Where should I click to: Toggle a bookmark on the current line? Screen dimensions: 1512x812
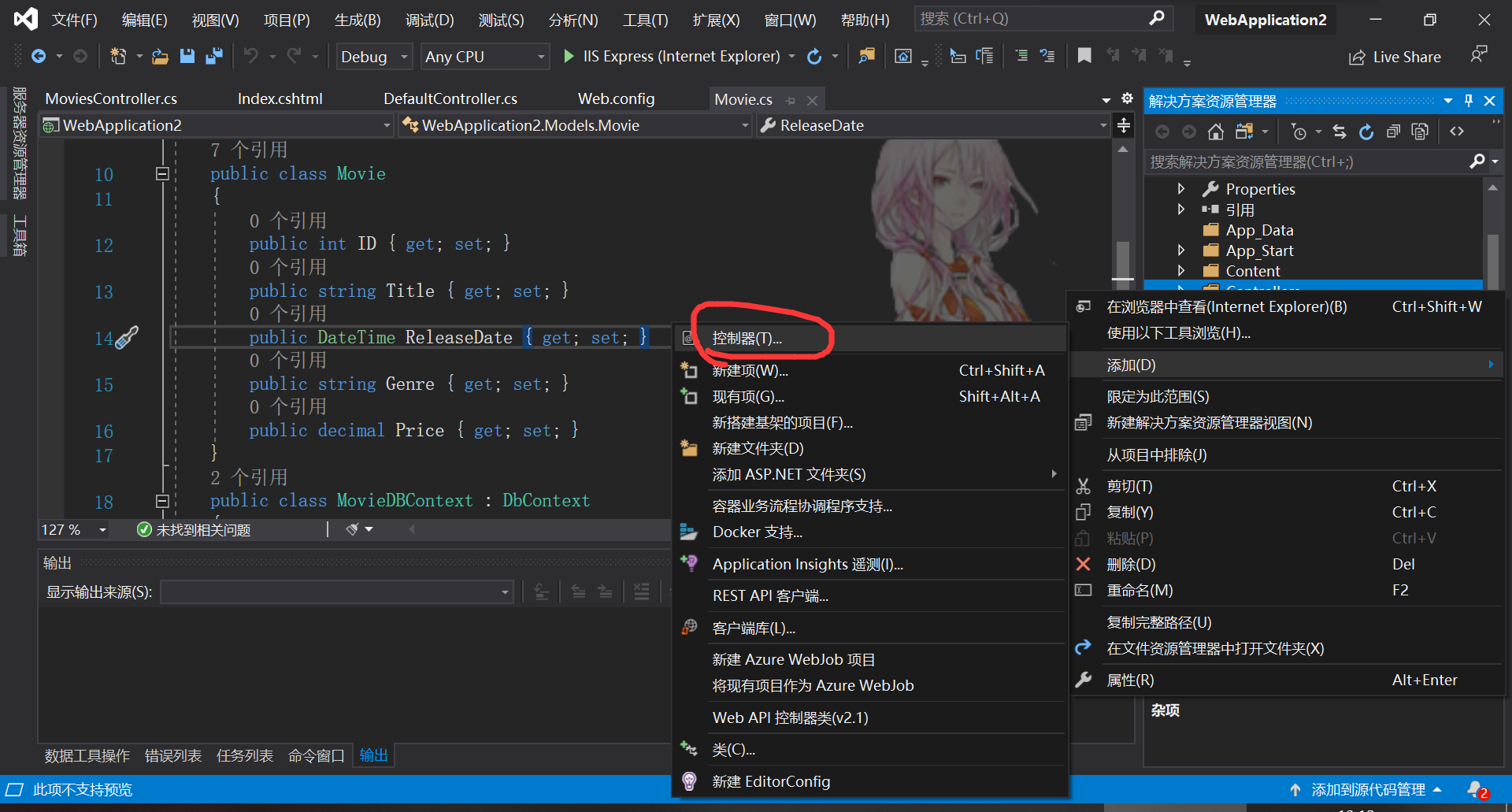[1084, 56]
